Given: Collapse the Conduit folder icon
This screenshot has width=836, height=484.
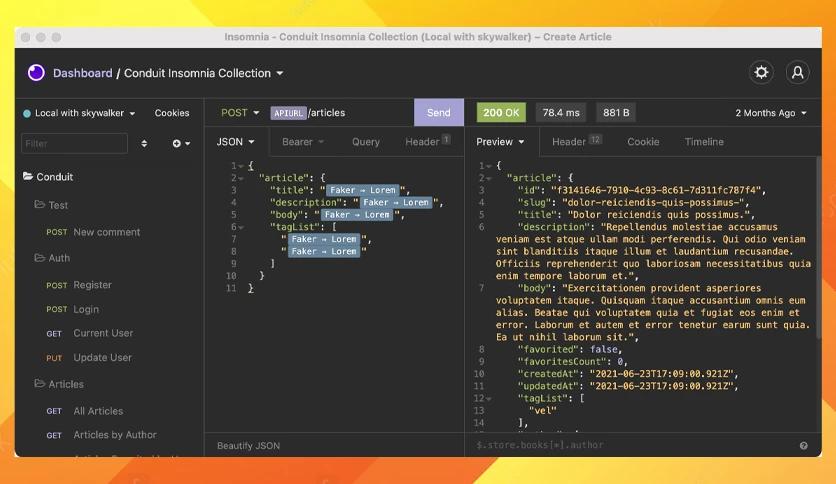Looking at the screenshot, I should [28, 176].
